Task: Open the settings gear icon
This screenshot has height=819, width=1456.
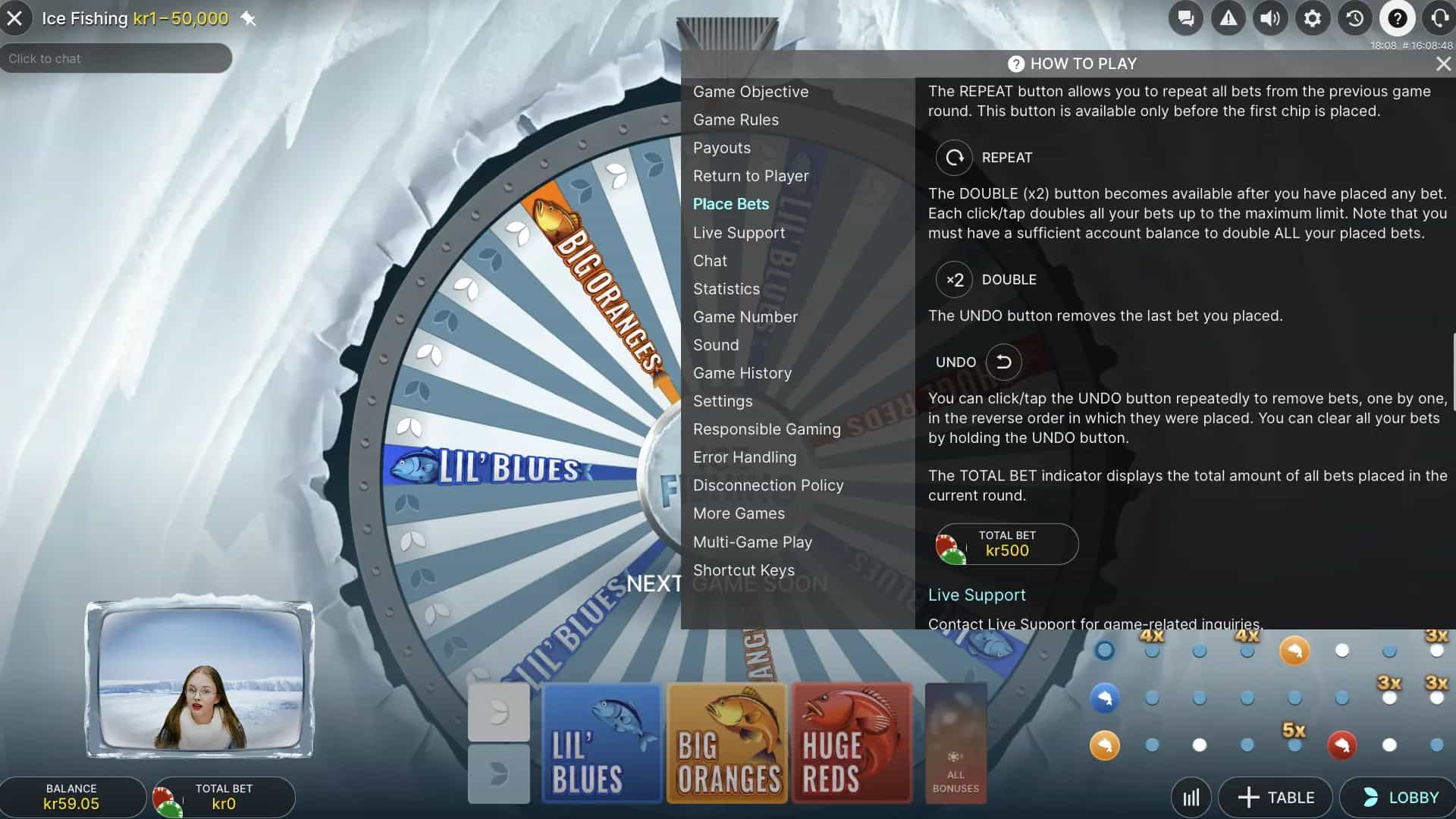Action: point(1312,18)
